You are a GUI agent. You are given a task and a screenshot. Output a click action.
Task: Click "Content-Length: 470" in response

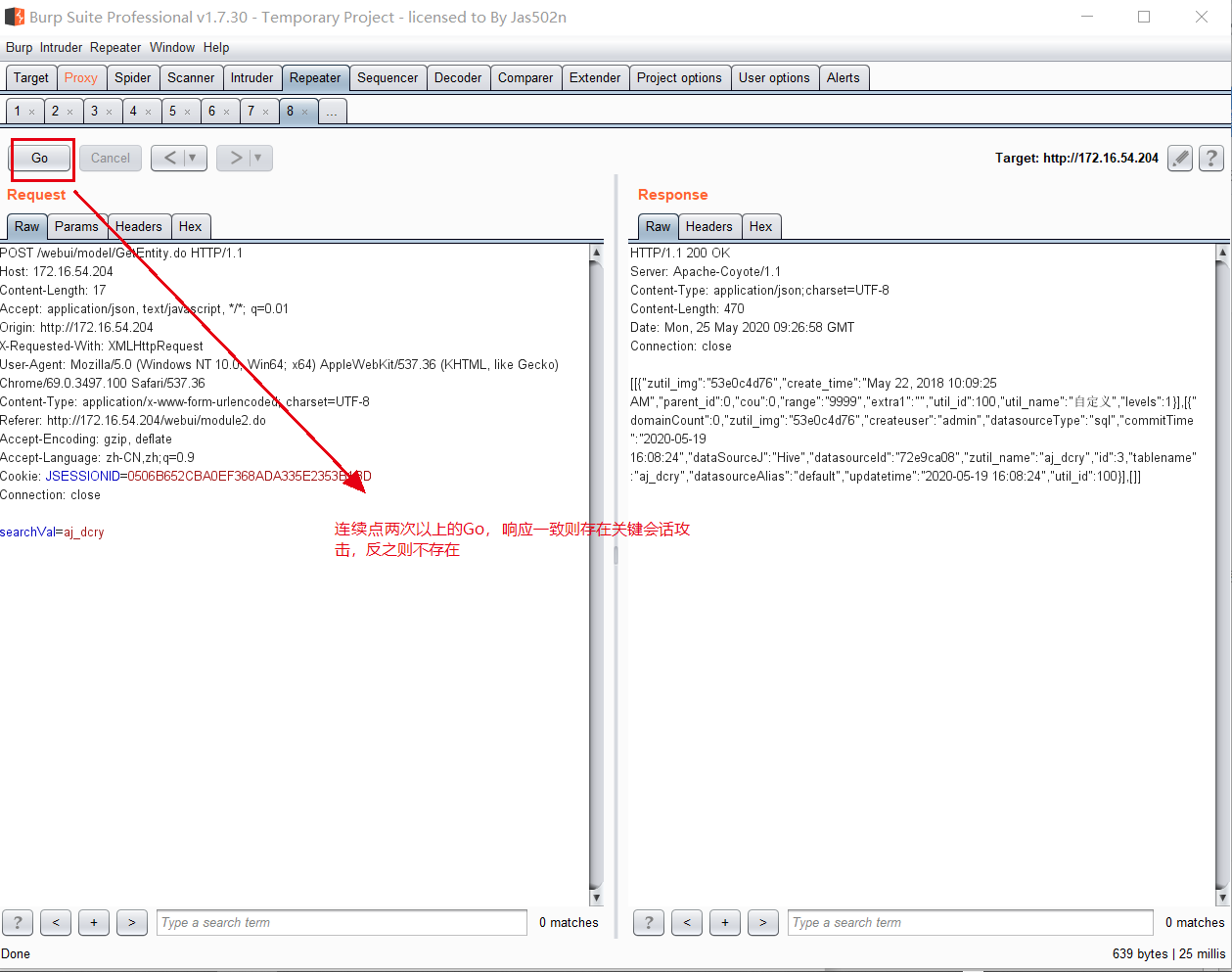[x=687, y=308]
